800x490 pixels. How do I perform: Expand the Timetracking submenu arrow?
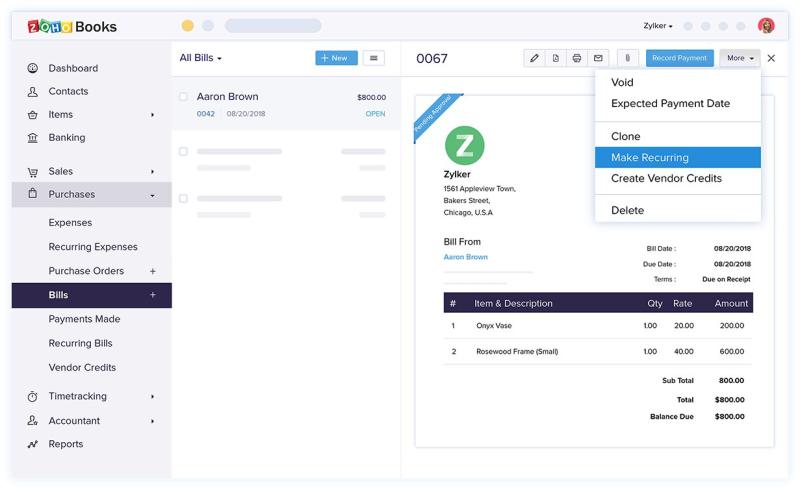tap(153, 397)
